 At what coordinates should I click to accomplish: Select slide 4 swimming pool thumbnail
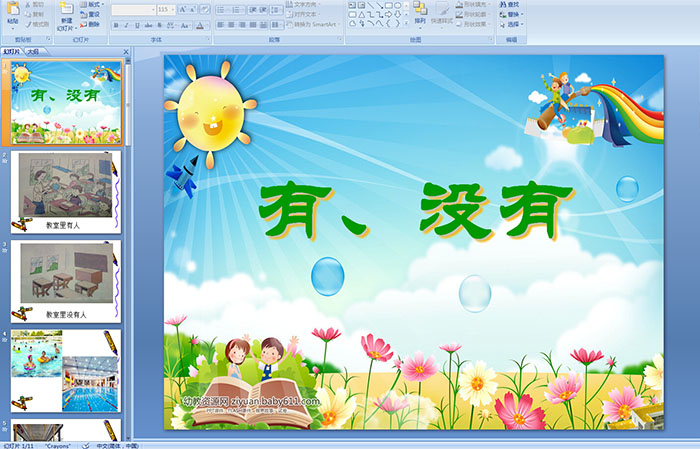(66, 371)
